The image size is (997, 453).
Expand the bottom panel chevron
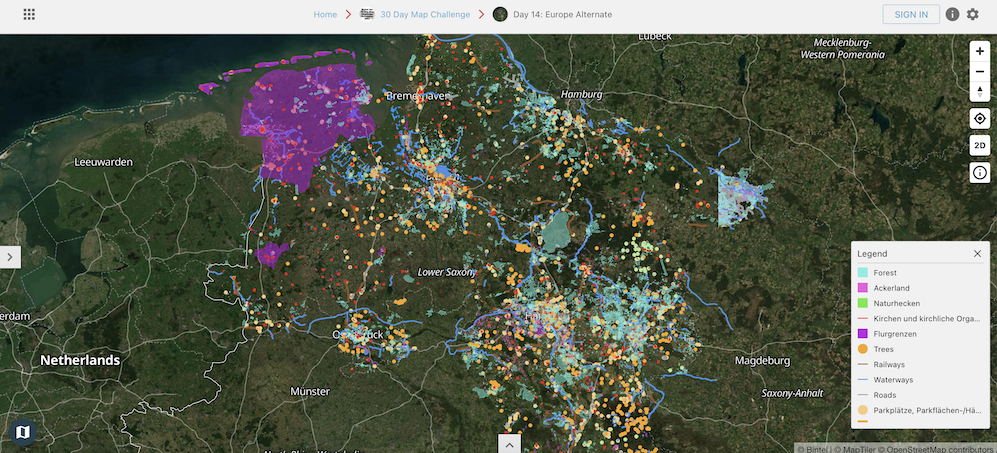click(509, 444)
